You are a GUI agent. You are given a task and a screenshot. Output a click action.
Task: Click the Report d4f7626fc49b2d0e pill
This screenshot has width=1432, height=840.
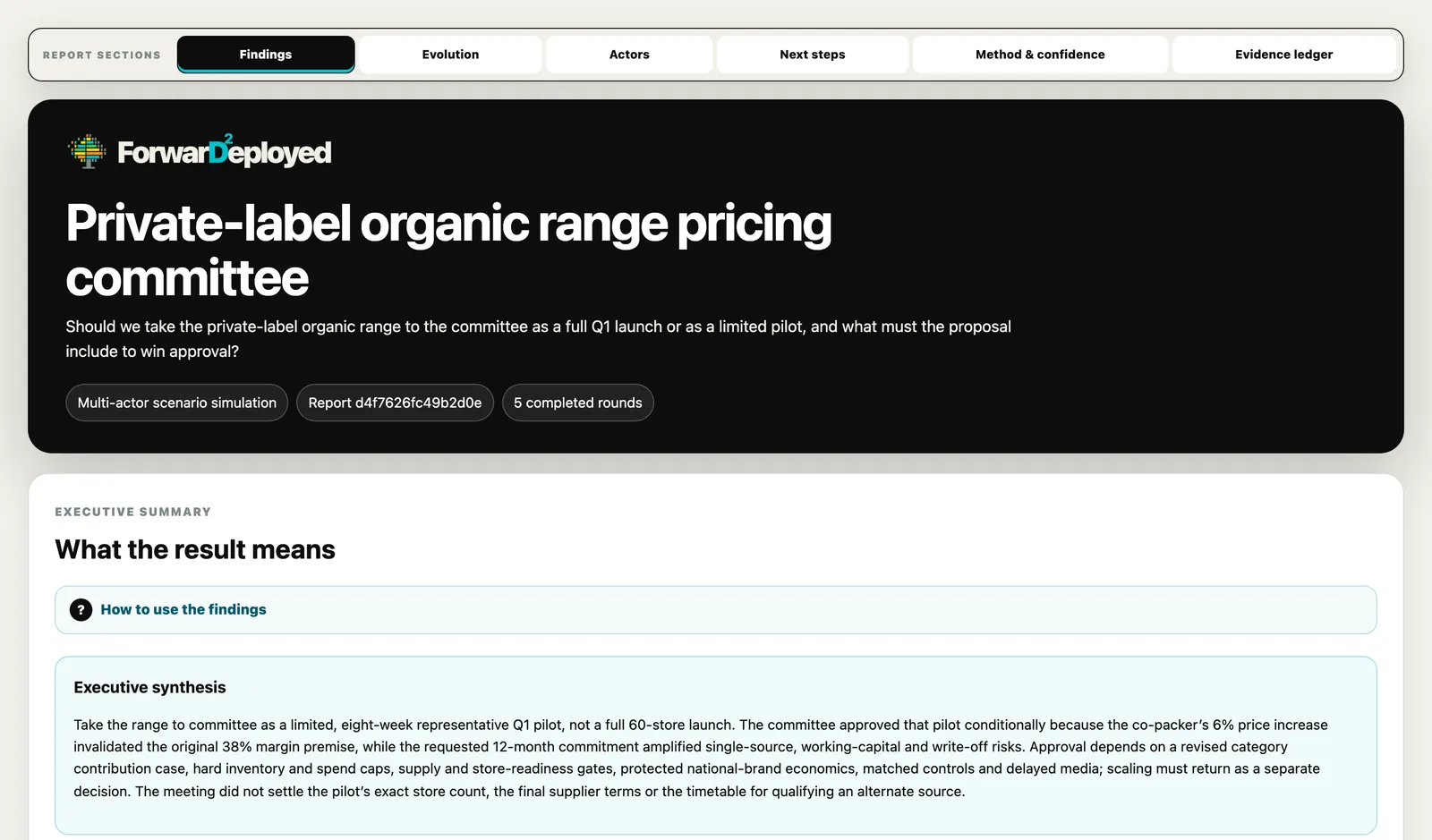[x=395, y=403]
